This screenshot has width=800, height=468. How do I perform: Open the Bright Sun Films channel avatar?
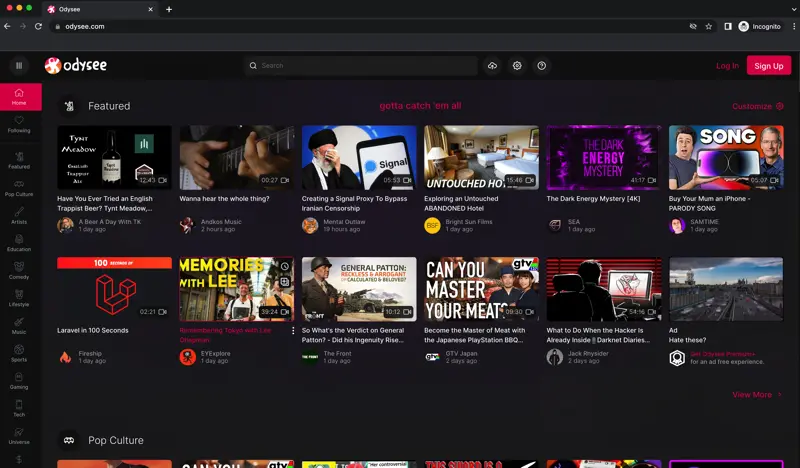[432, 225]
